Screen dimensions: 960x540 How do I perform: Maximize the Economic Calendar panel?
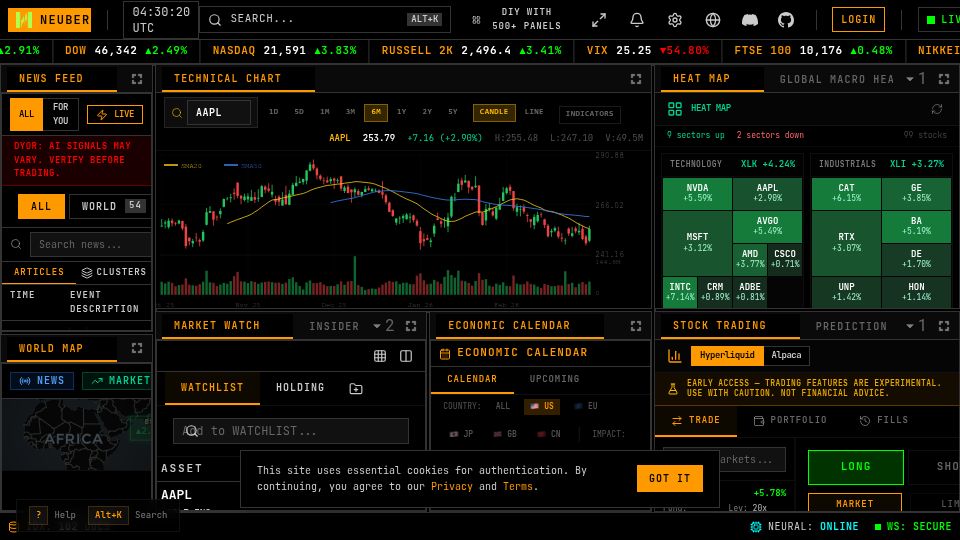coord(636,326)
